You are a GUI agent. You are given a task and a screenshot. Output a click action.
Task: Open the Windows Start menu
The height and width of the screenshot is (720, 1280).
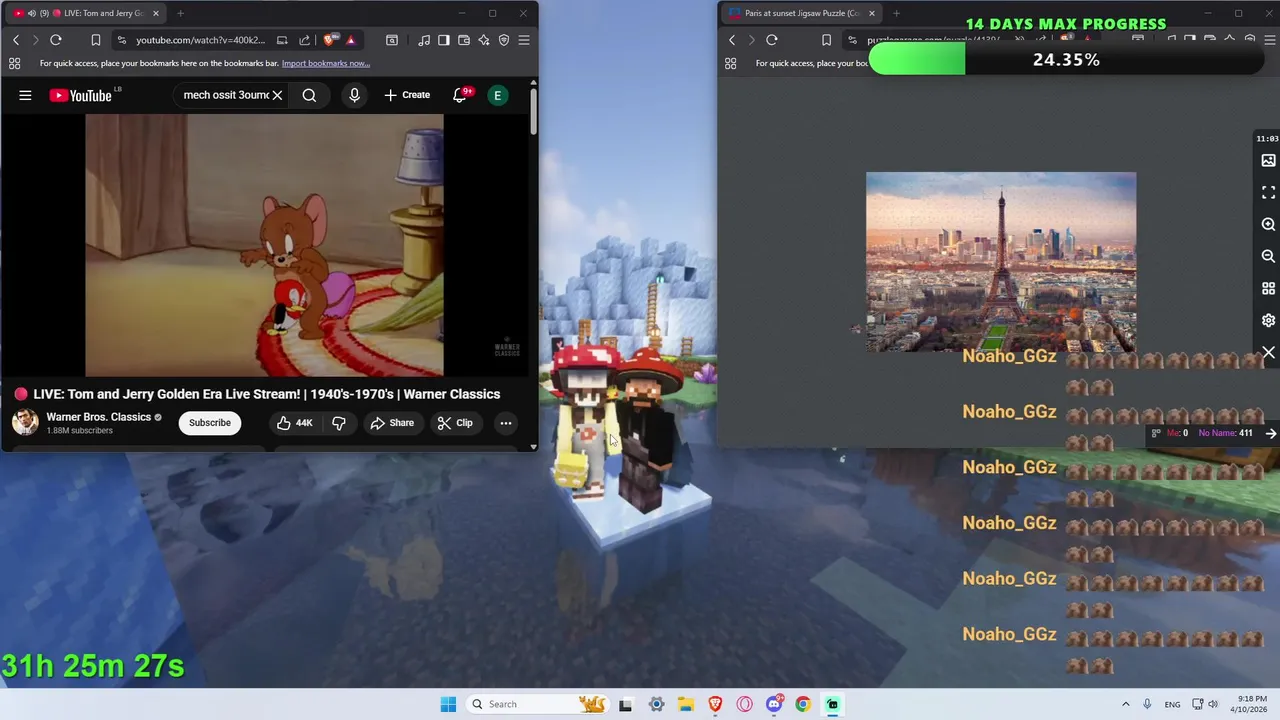click(448, 704)
